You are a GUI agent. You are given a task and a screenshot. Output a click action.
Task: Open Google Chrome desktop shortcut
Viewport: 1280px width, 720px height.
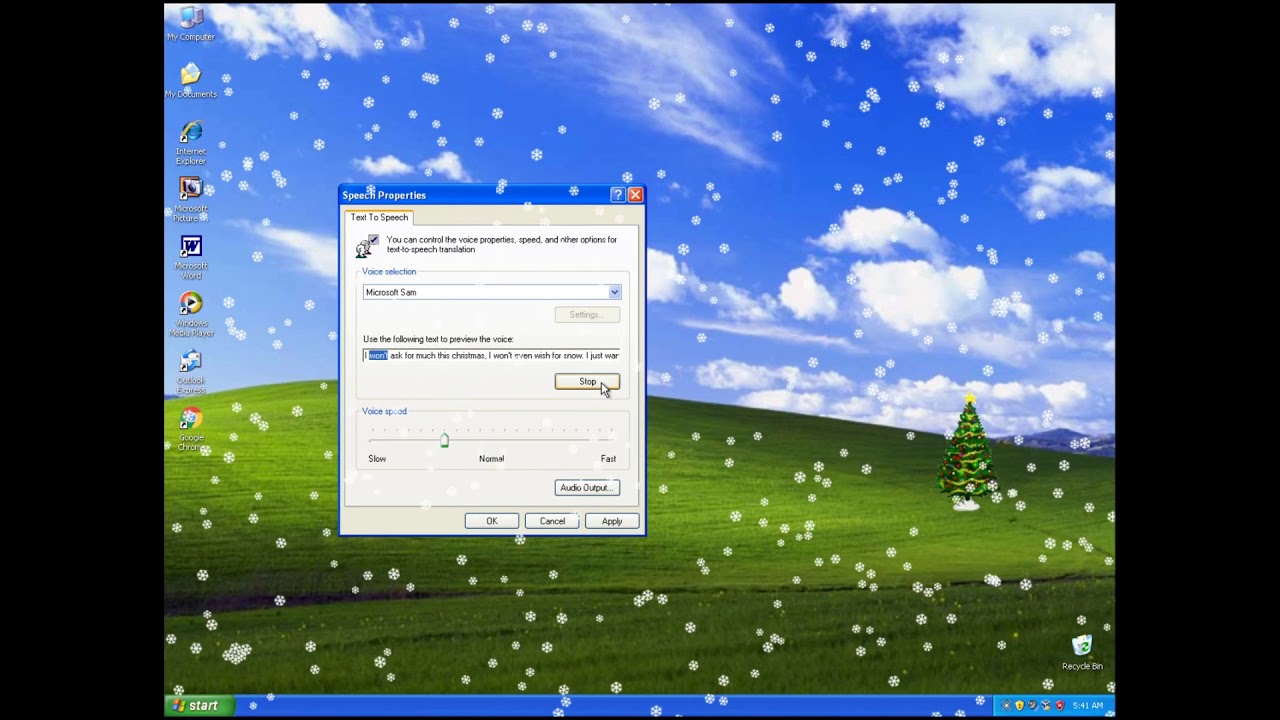click(190, 429)
